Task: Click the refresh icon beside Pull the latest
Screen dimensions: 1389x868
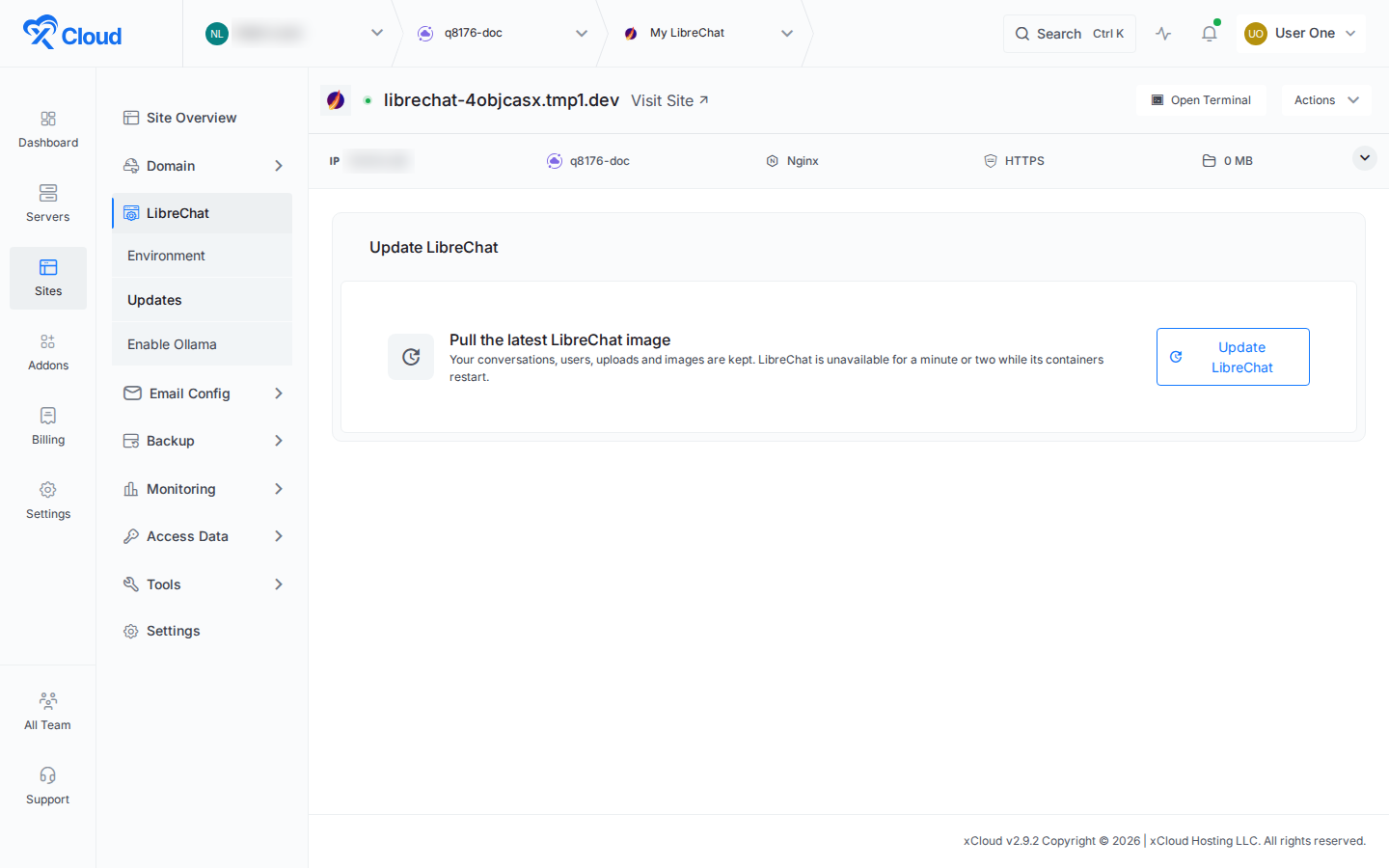Action: coord(411,357)
